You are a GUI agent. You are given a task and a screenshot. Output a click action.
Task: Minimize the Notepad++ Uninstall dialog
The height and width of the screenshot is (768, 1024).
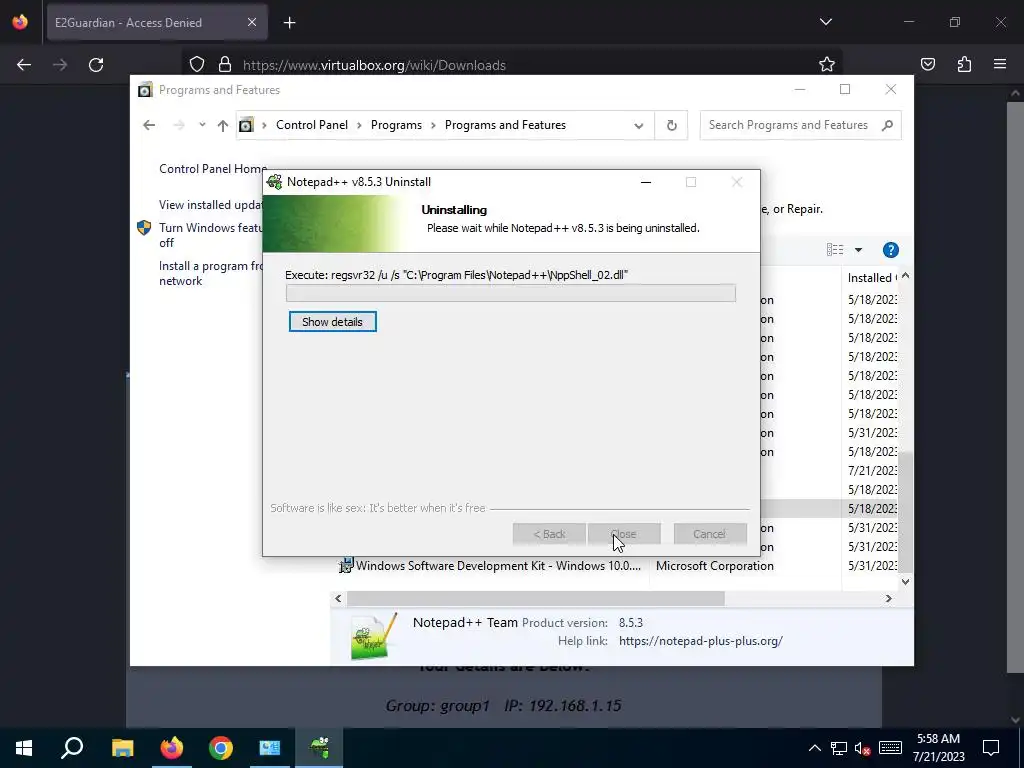(646, 182)
